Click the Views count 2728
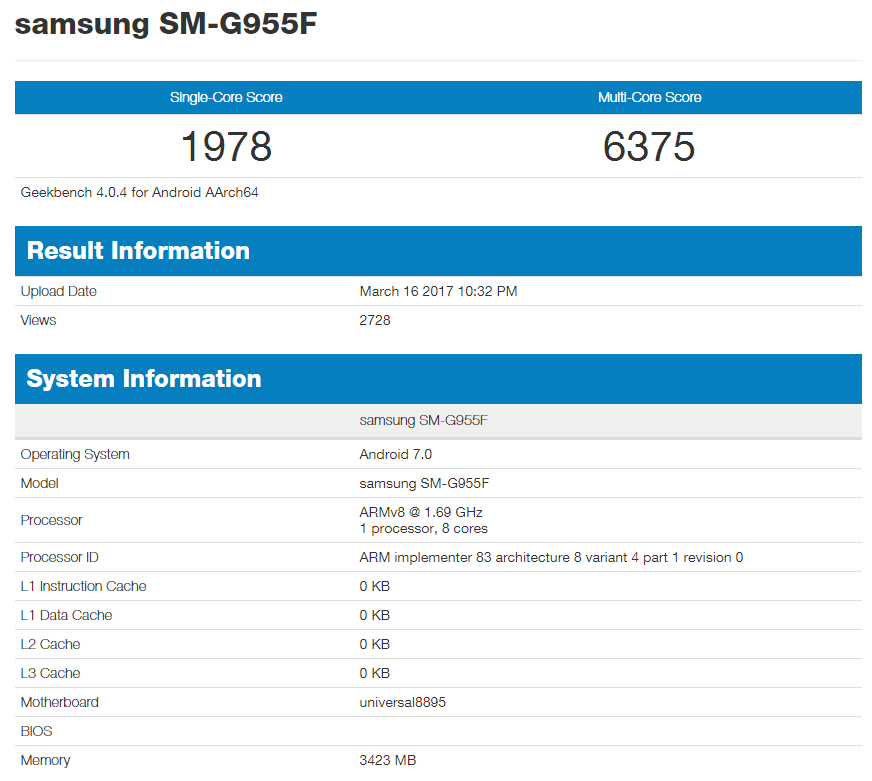Viewport: 872px width, 781px height. click(x=375, y=320)
